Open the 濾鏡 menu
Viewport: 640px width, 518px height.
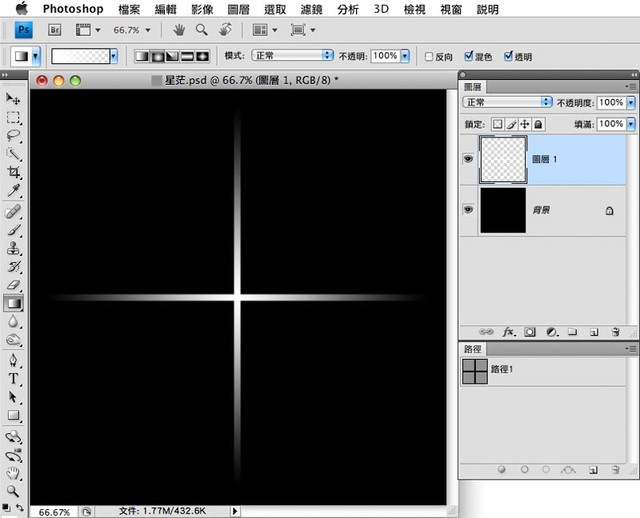[x=311, y=9]
